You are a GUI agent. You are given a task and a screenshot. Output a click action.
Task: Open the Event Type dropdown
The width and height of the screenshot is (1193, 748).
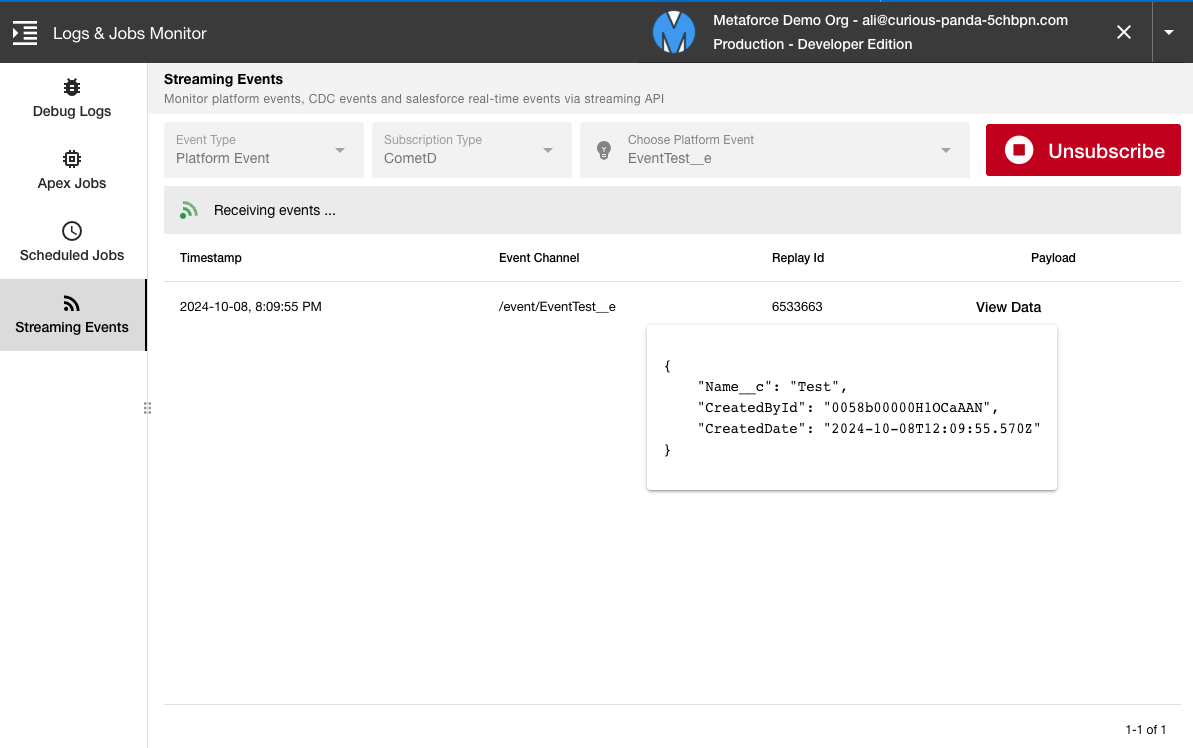[263, 150]
